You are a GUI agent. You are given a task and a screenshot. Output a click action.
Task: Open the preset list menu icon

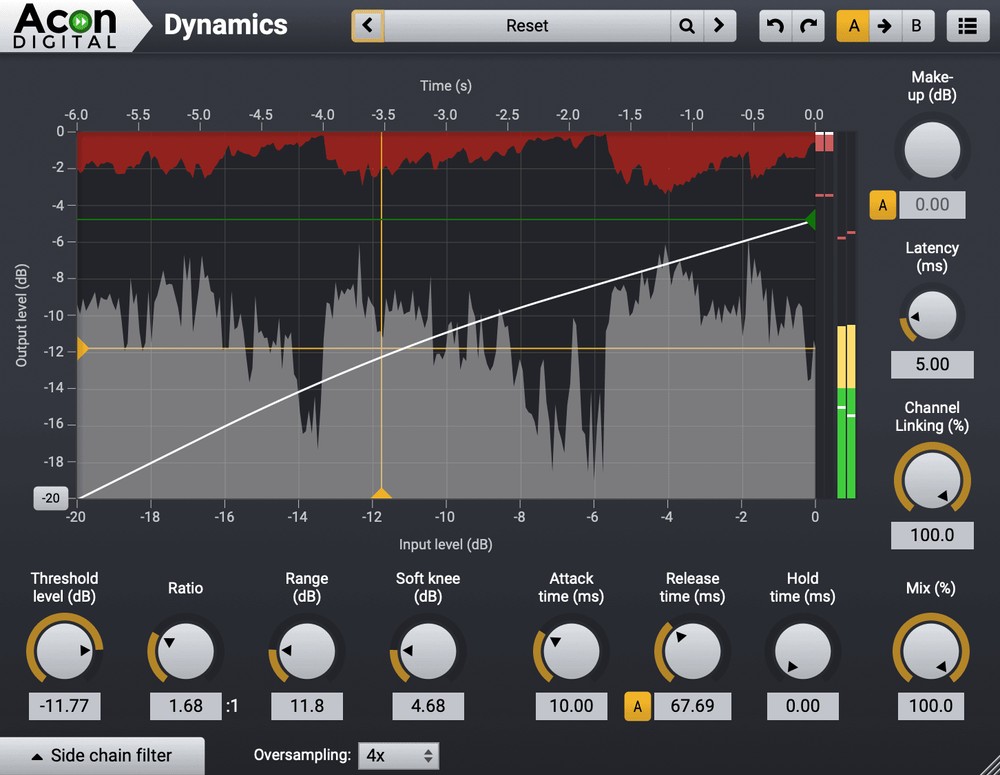[x=967, y=26]
